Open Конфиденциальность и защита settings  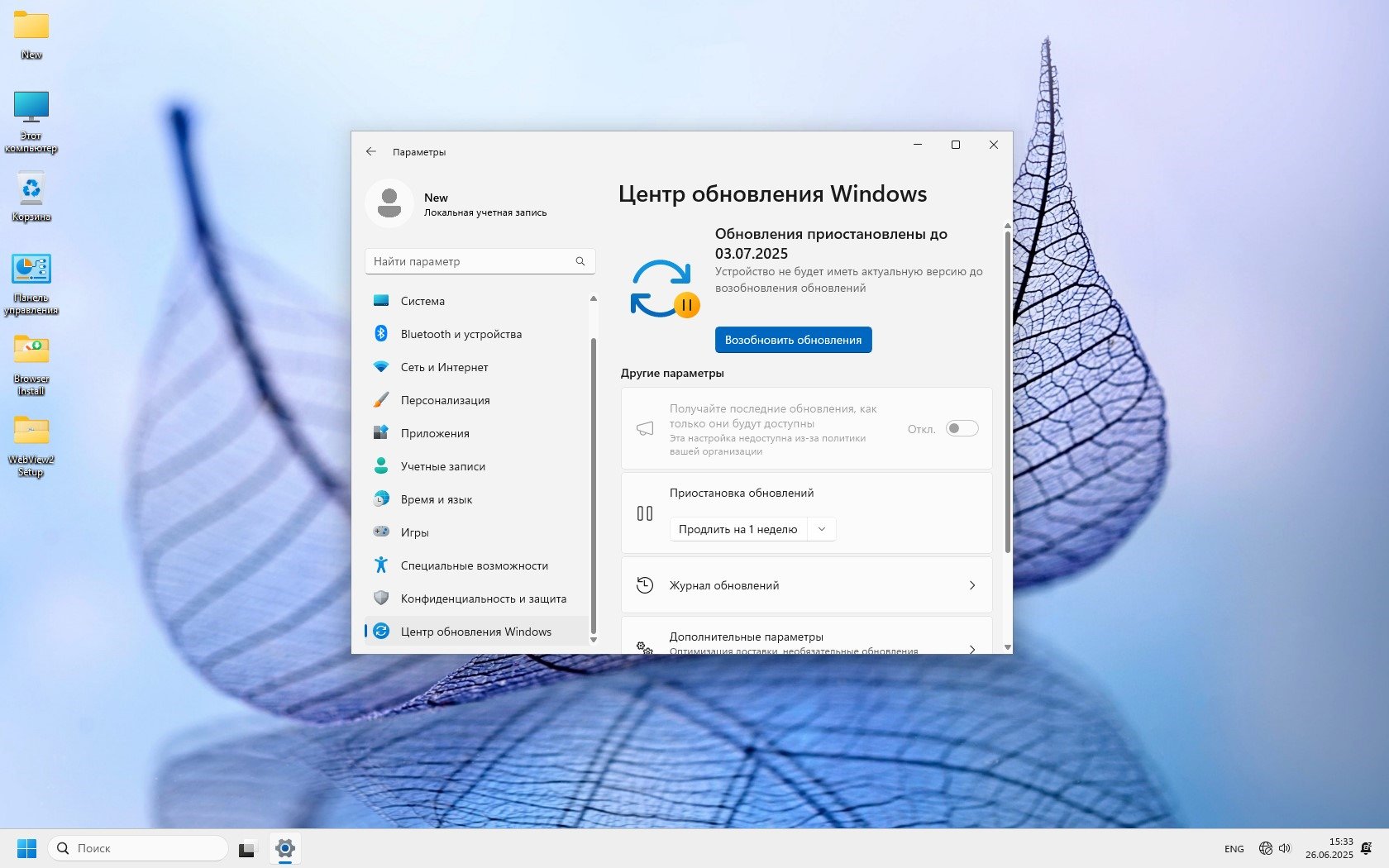476,599
